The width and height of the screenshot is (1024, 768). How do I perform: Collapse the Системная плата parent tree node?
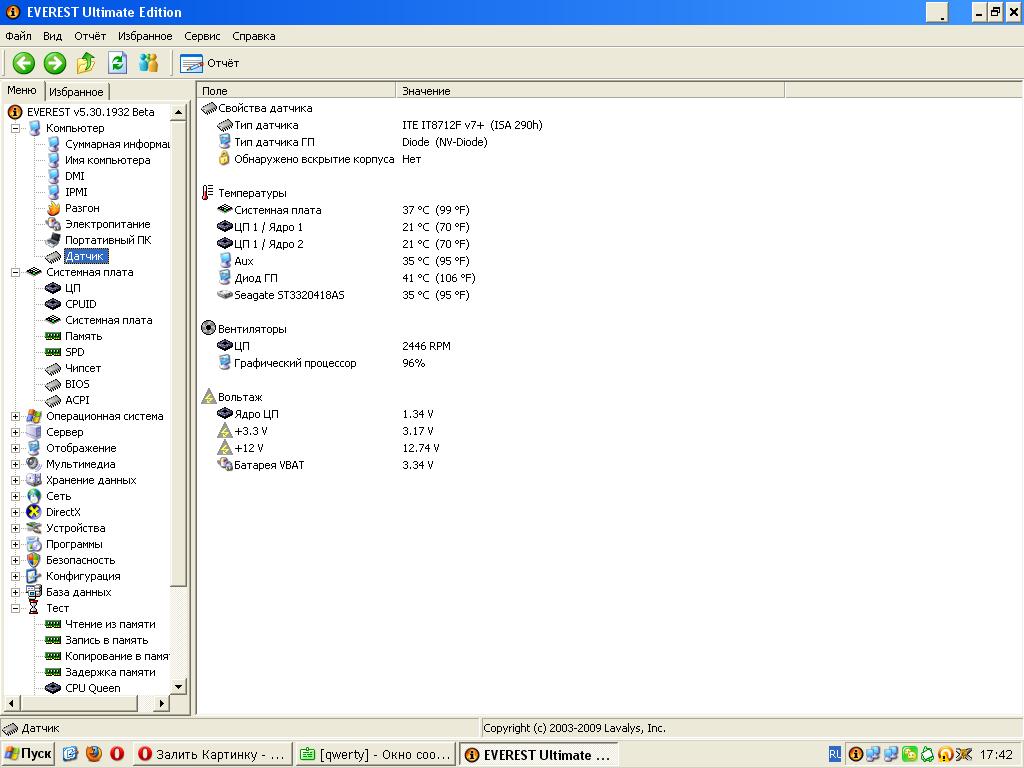[x=16, y=272]
